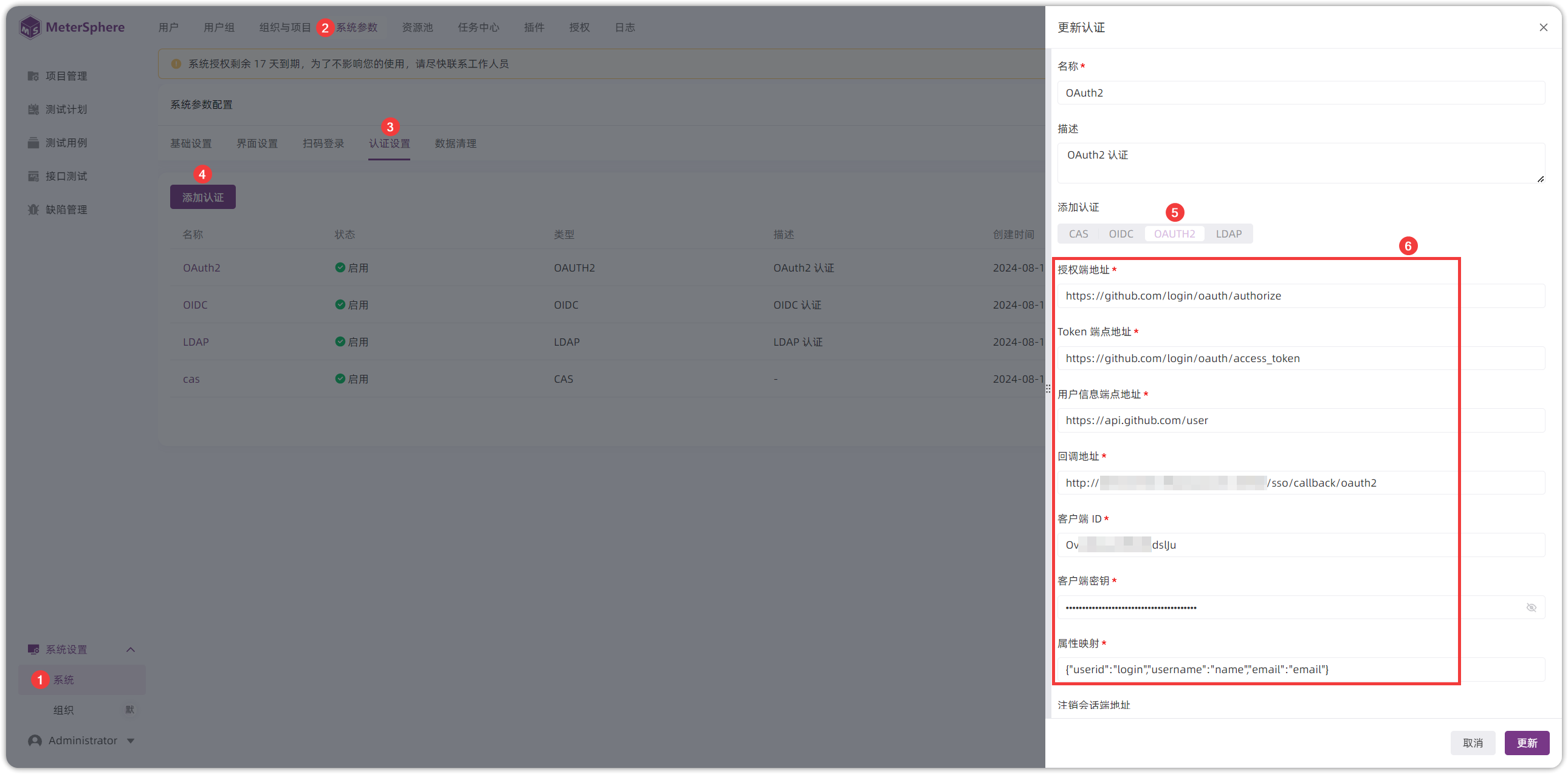Open 测试计划 in the sidebar
This screenshot has width=1568, height=774.
tap(66, 109)
